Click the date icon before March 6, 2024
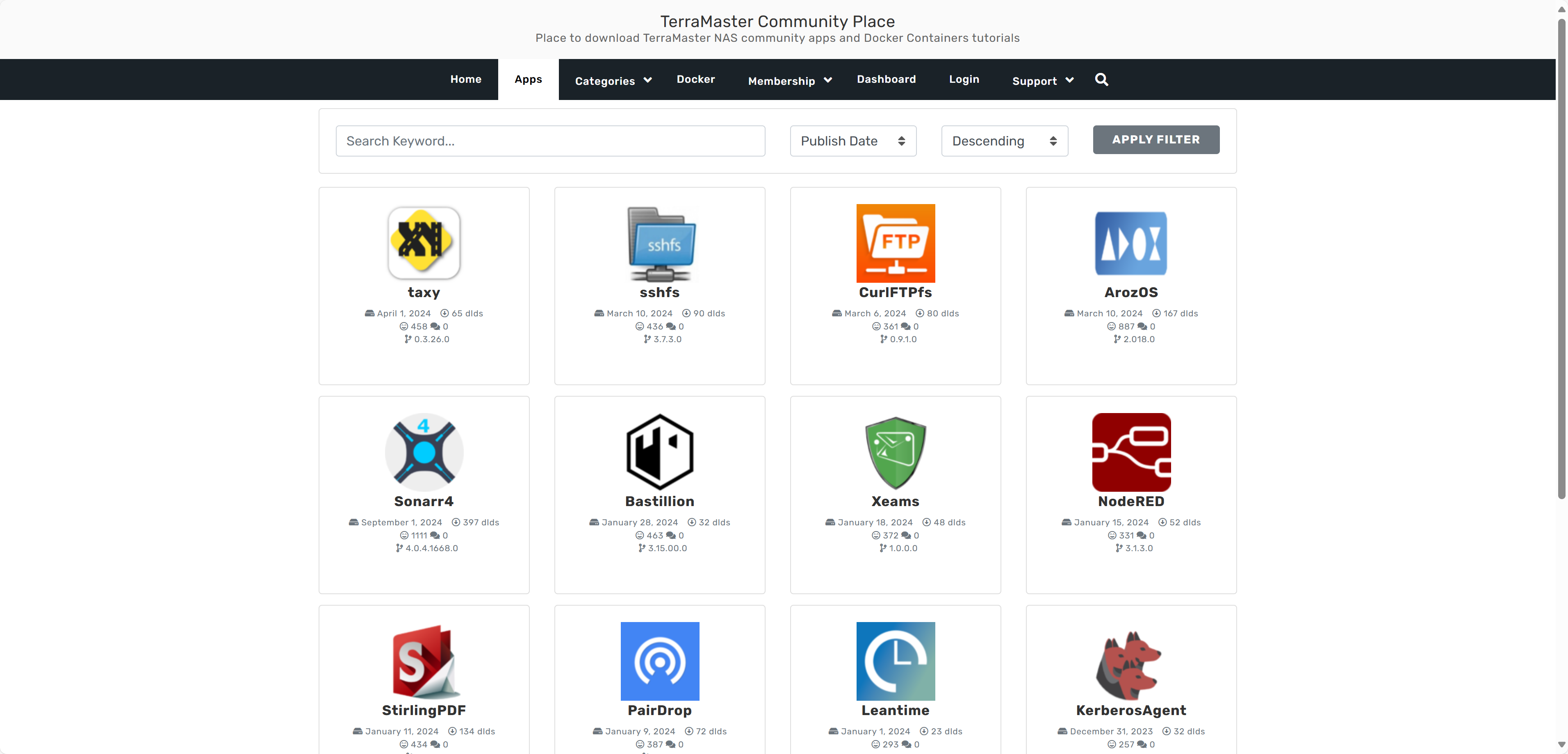Image resolution: width=1568 pixels, height=754 pixels. pyautogui.click(x=837, y=313)
